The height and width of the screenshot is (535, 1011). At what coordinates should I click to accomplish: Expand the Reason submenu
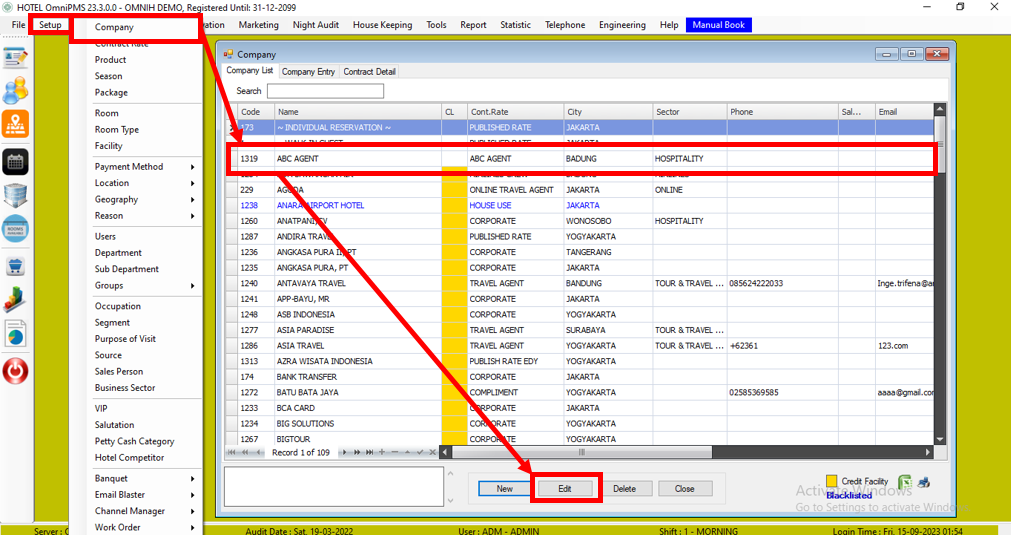click(x=193, y=216)
